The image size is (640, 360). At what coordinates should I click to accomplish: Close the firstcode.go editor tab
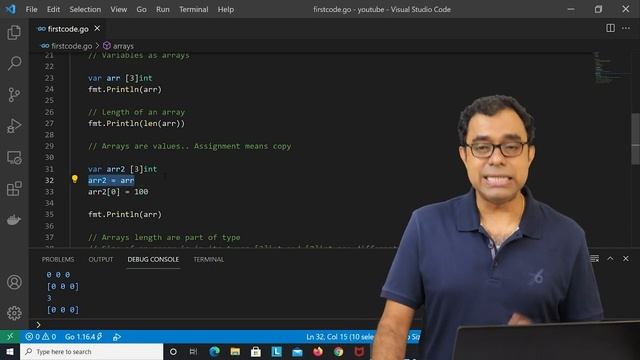tap(97, 28)
